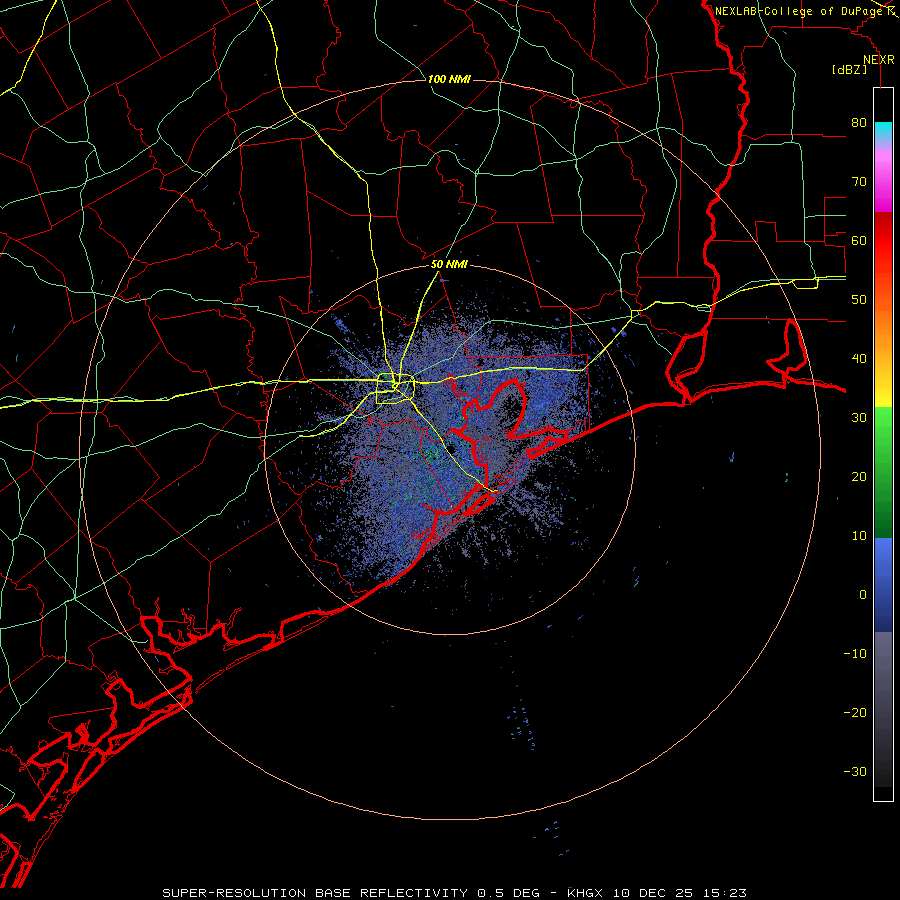Click the 50 NMI range ring label
The image size is (900, 900).
[x=449, y=265]
